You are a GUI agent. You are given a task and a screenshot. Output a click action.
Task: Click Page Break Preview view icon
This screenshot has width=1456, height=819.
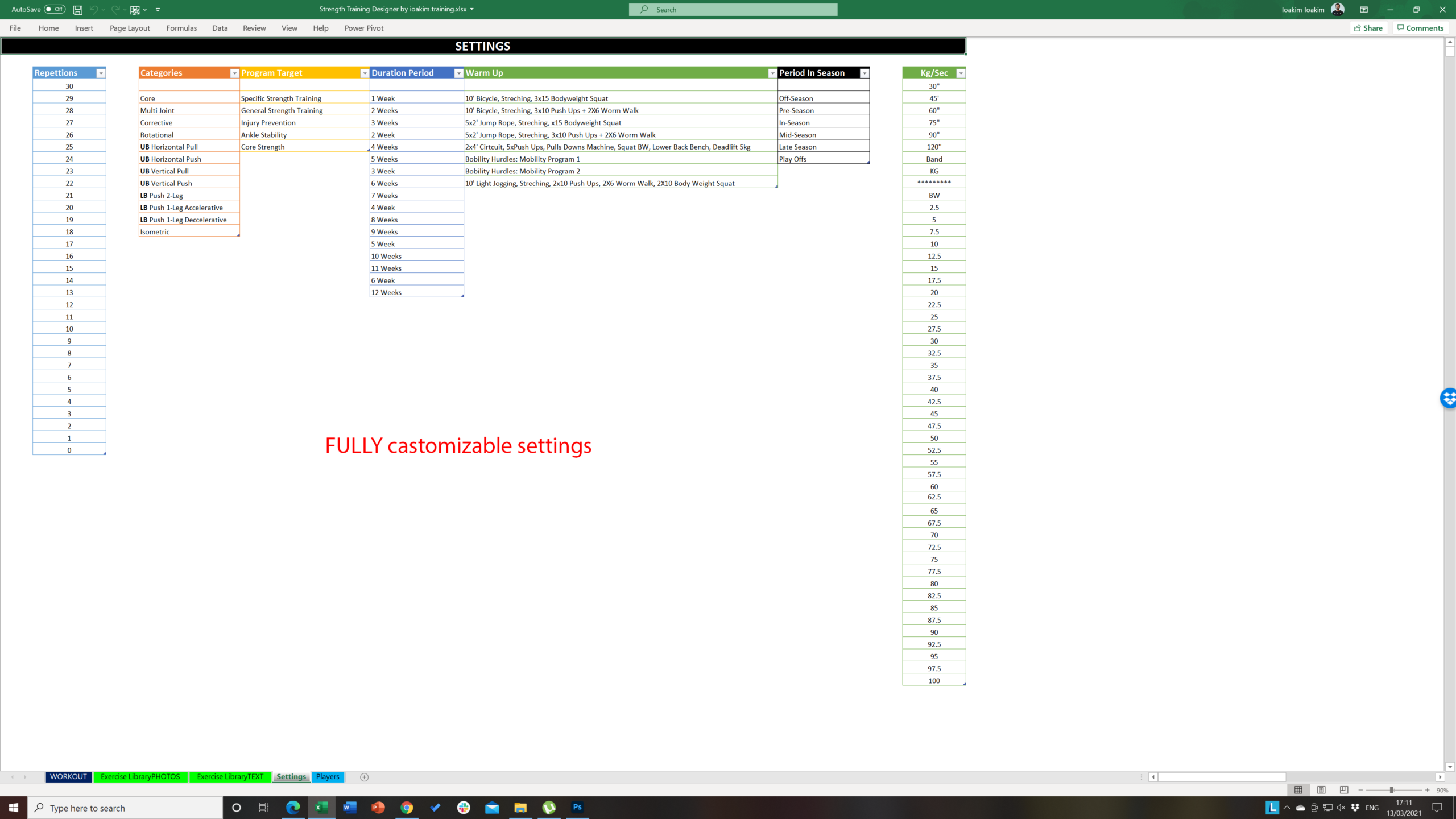[x=1343, y=790]
